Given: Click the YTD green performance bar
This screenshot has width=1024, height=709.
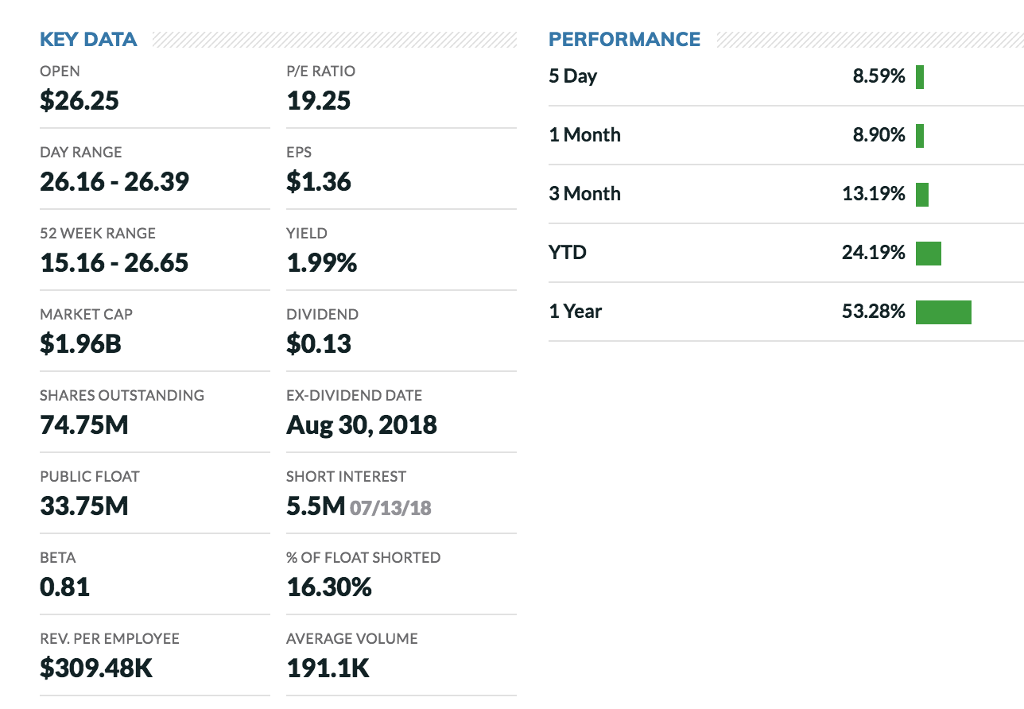Looking at the screenshot, I should pos(928,254).
